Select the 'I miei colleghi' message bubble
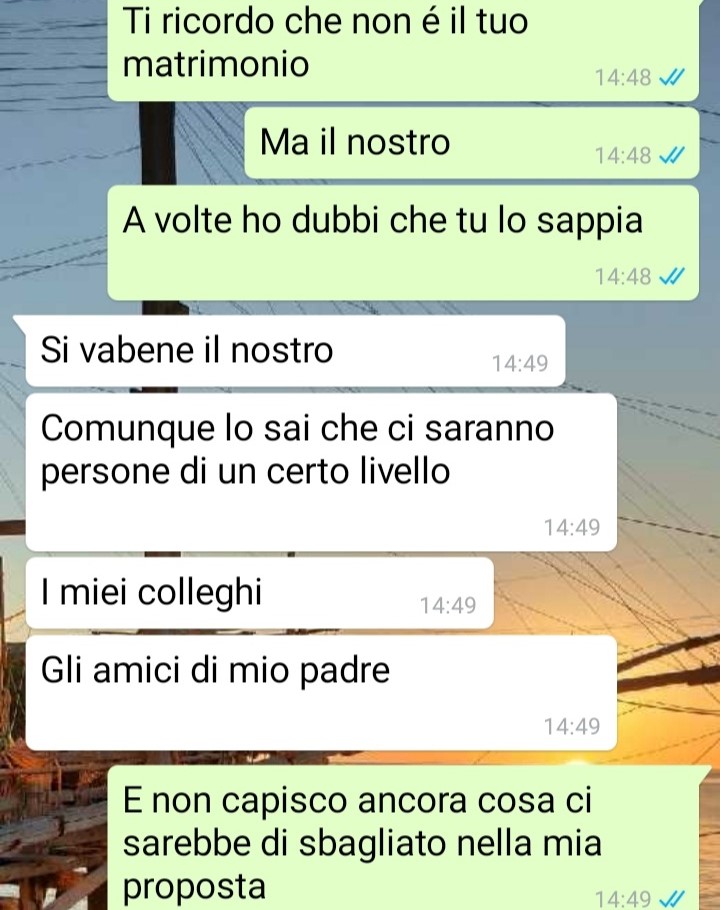Image resolution: width=720 pixels, height=910 pixels. 260,593
